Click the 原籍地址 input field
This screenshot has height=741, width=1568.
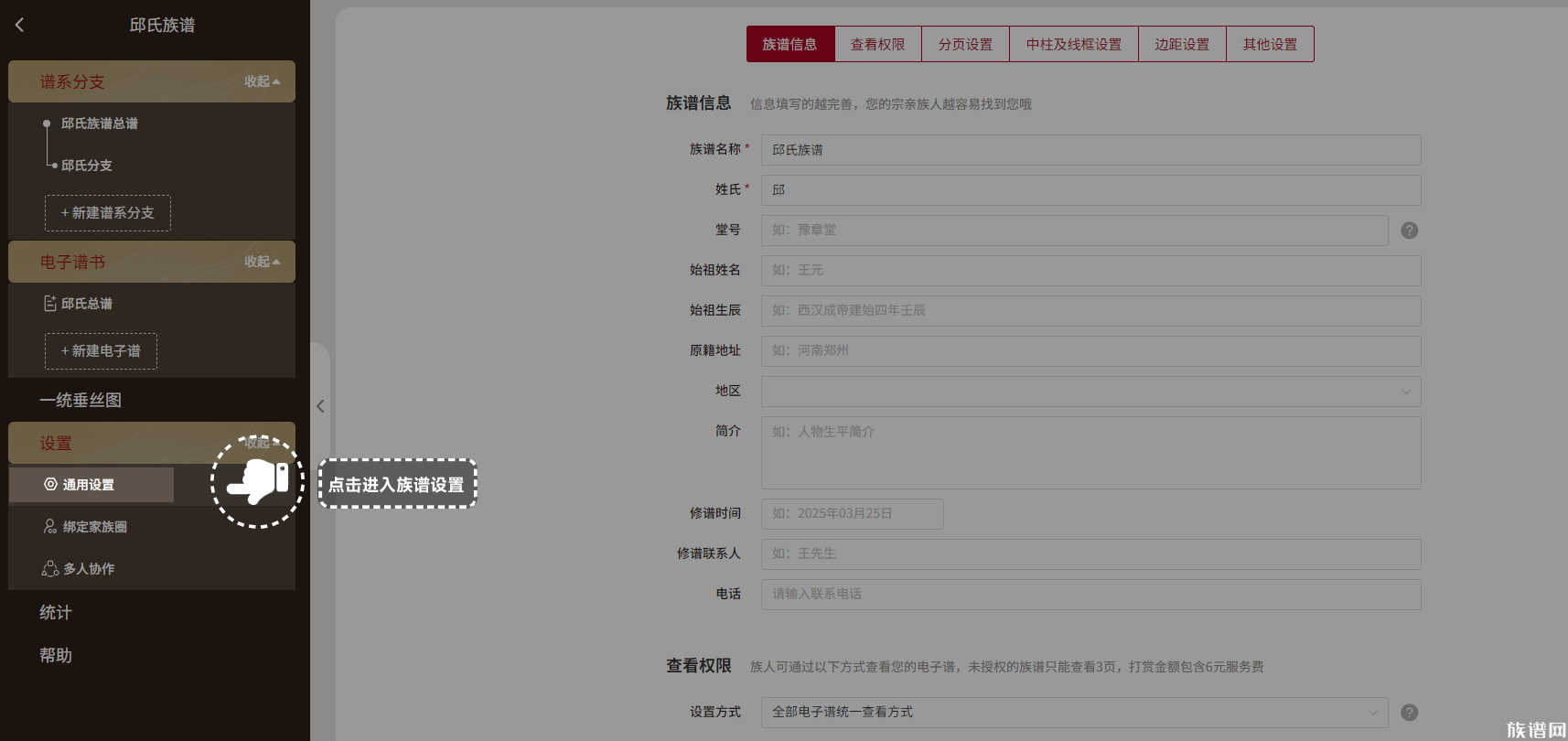tap(1091, 351)
